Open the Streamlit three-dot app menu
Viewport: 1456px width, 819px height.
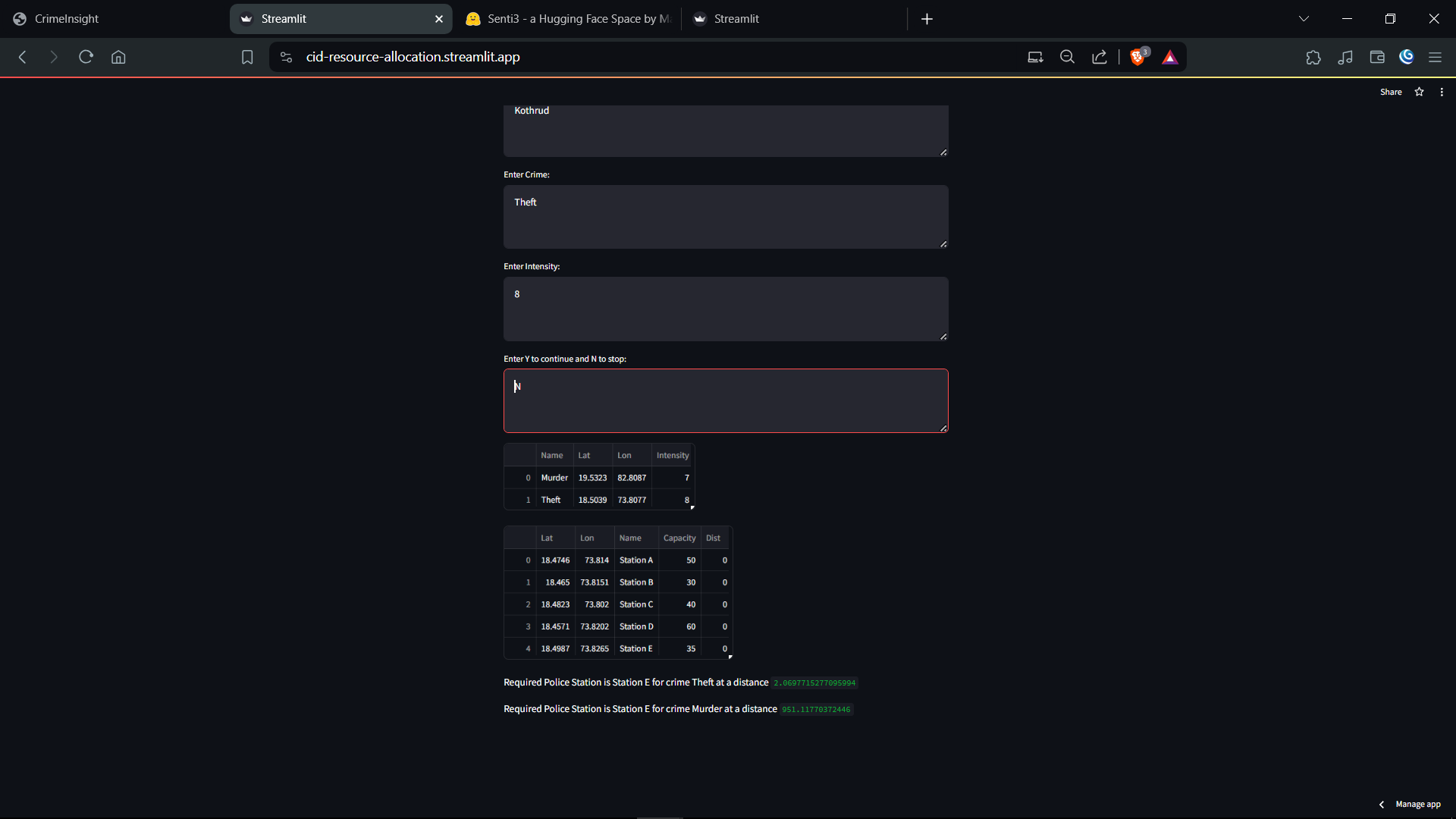(x=1442, y=92)
